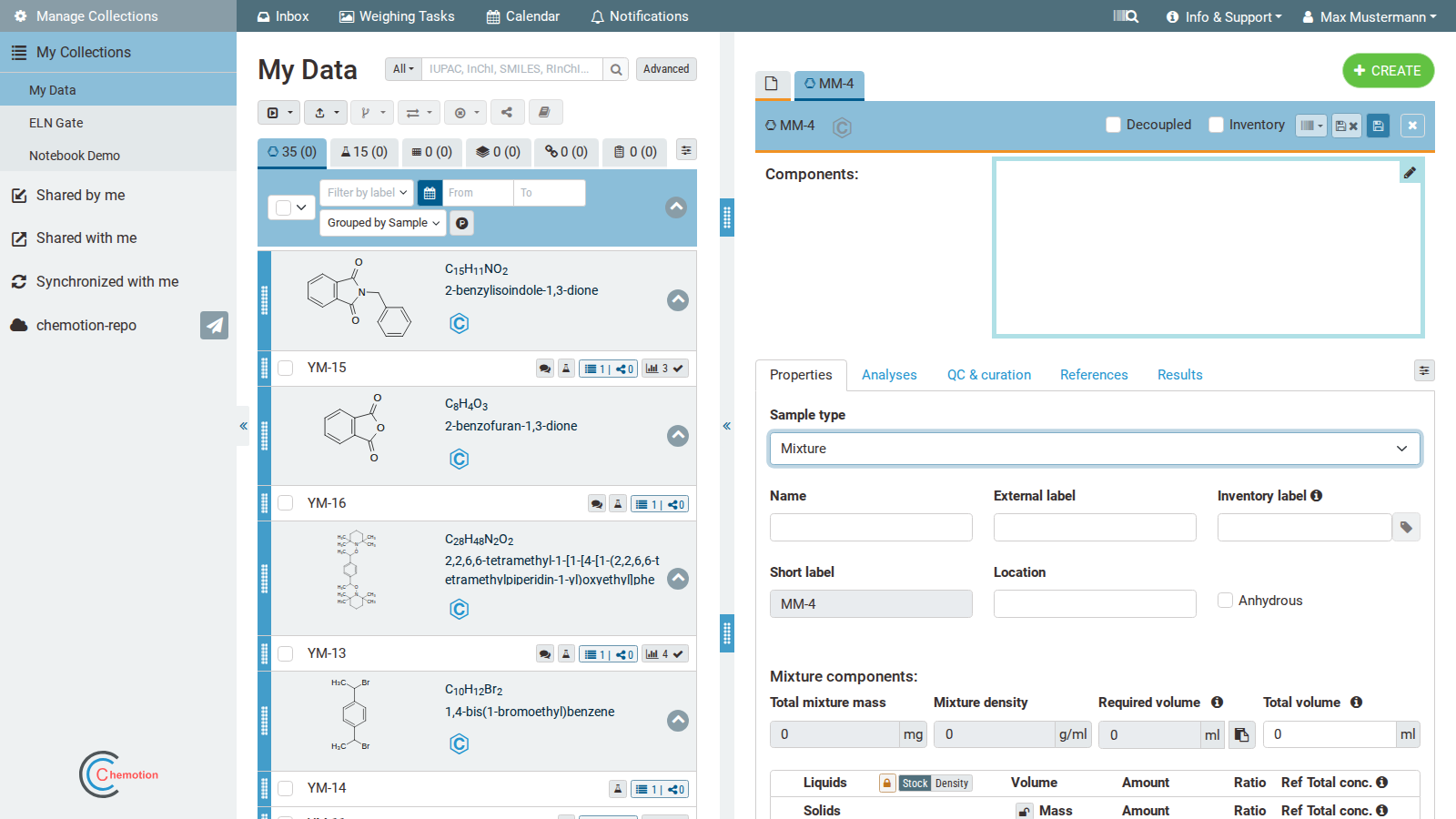
Task: Enable the Anhydrous checkbox
Action: (x=1225, y=601)
